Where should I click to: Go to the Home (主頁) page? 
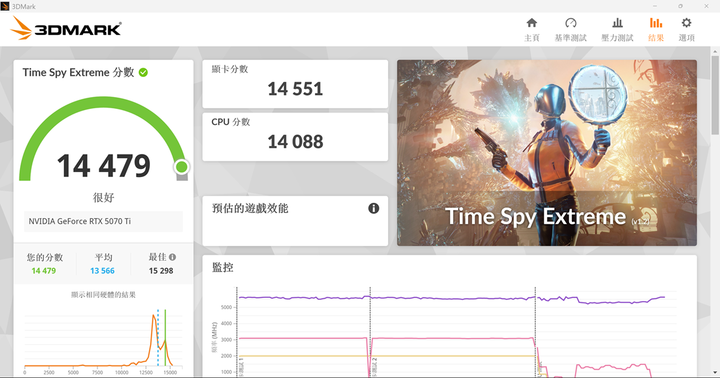click(x=532, y=29)
